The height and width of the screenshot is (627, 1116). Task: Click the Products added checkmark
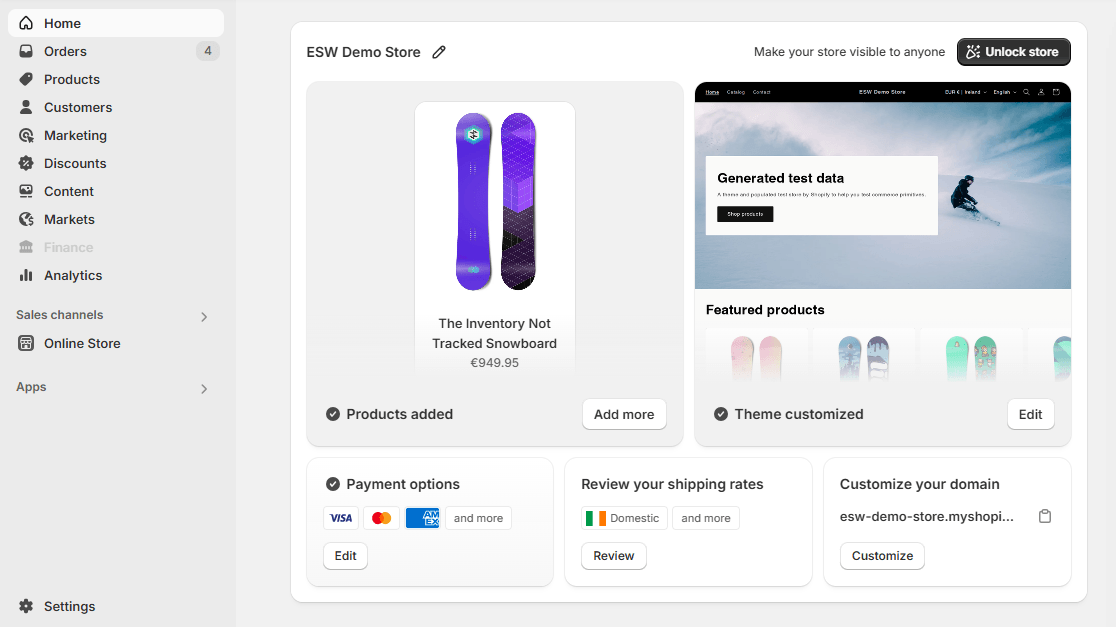pyautogui.click(x=332, y=414)
